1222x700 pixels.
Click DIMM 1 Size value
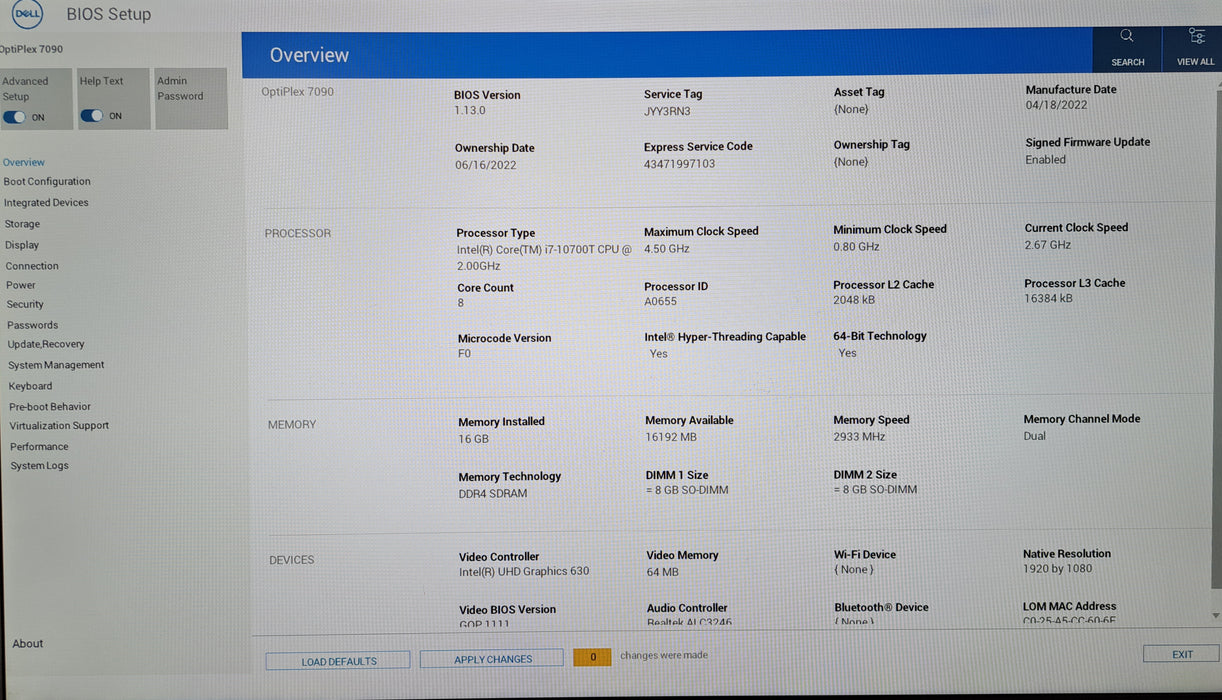(687, 490)
